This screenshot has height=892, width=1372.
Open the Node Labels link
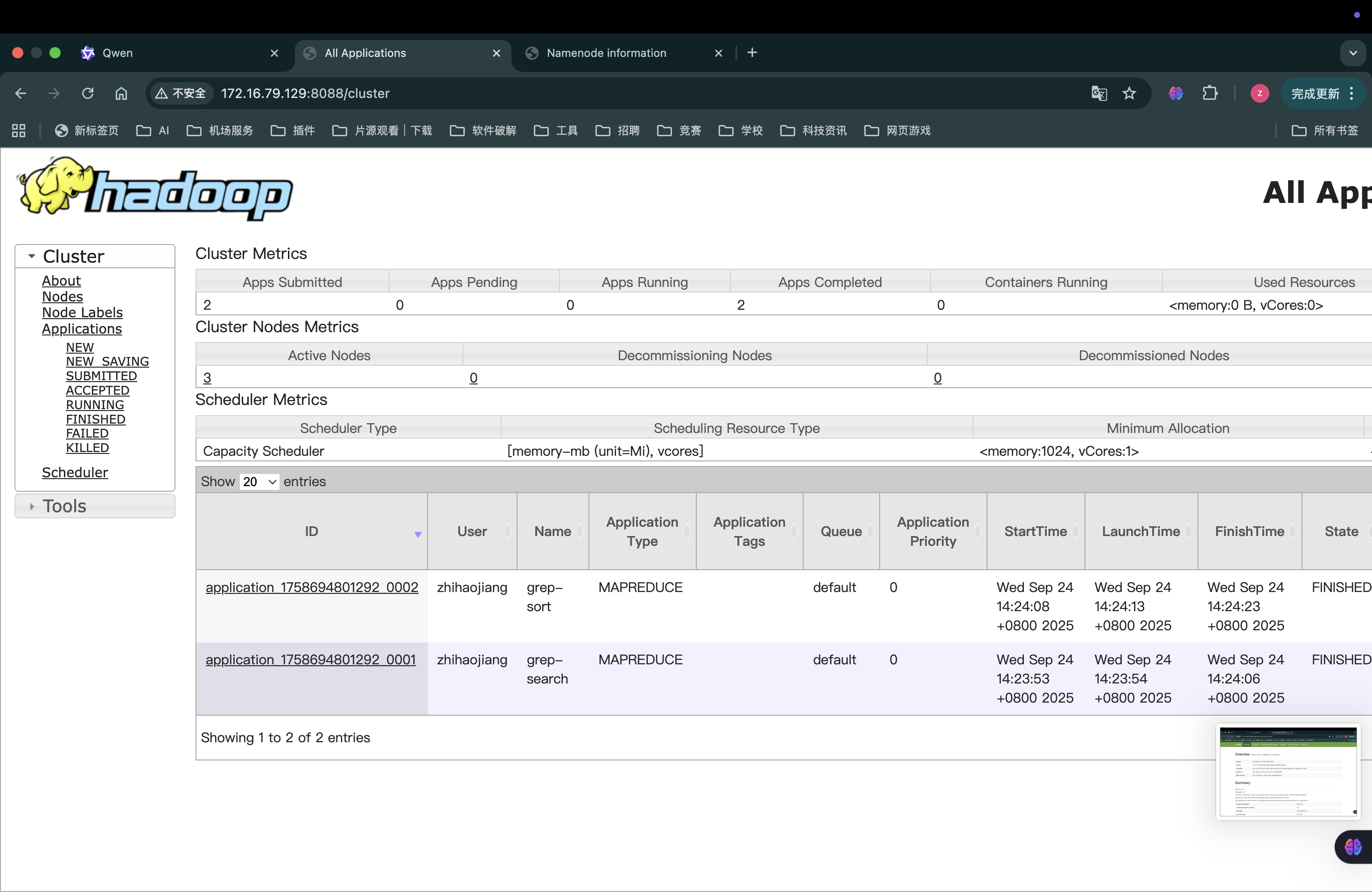click(83, 312)
